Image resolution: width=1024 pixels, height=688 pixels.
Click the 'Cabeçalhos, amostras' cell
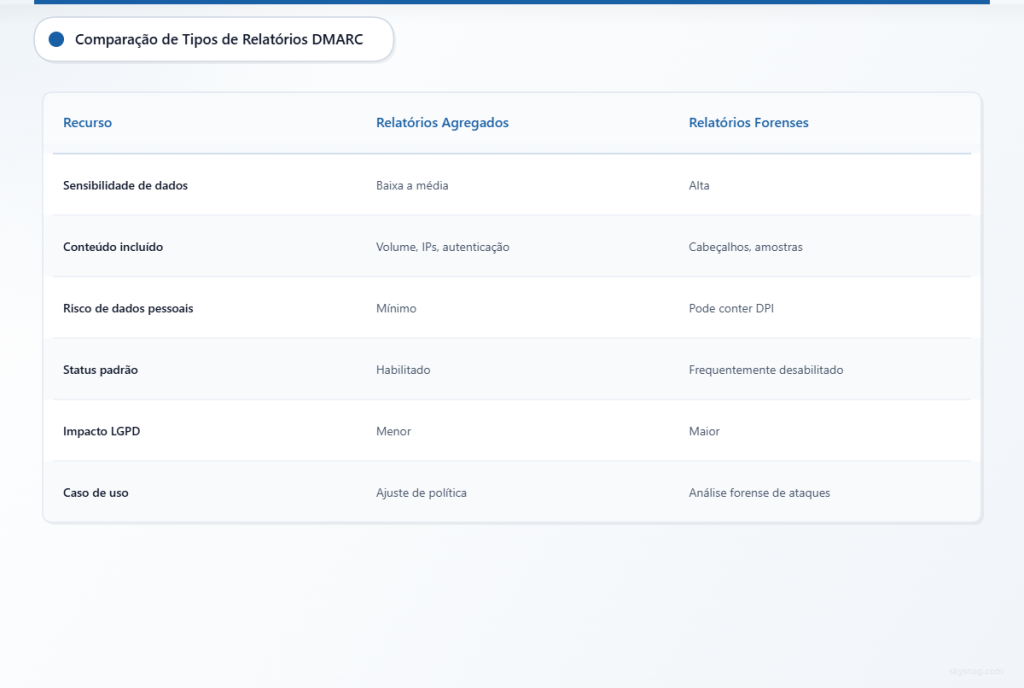(746, 247)
